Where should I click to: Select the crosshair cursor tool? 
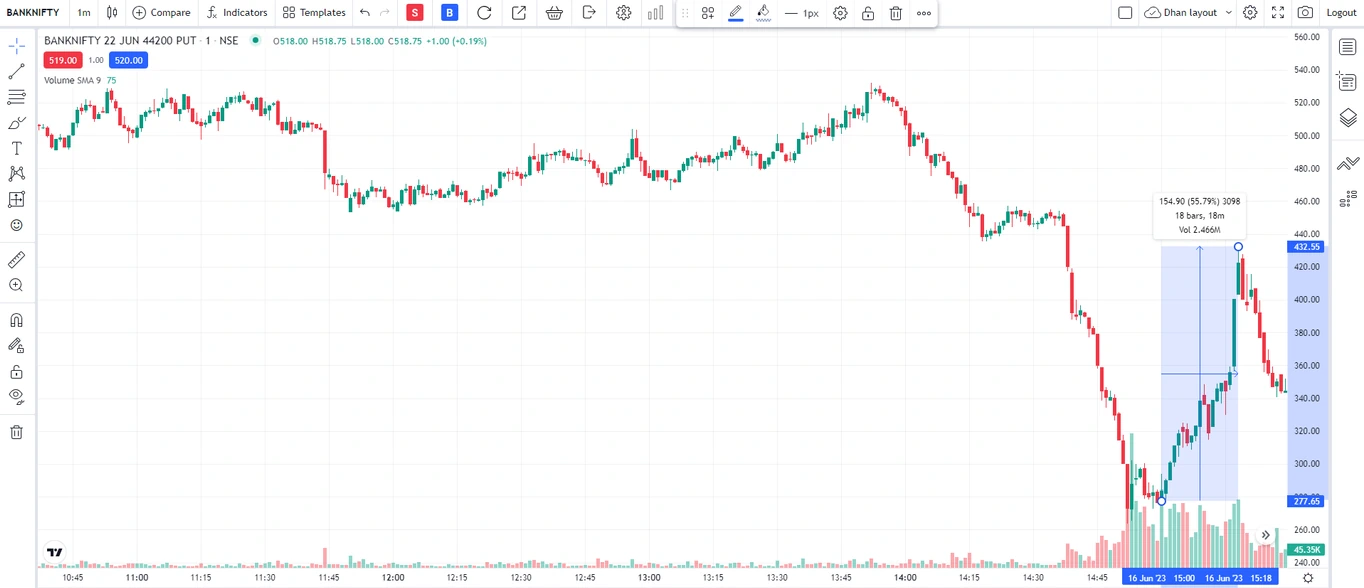[x=16, y=46]
